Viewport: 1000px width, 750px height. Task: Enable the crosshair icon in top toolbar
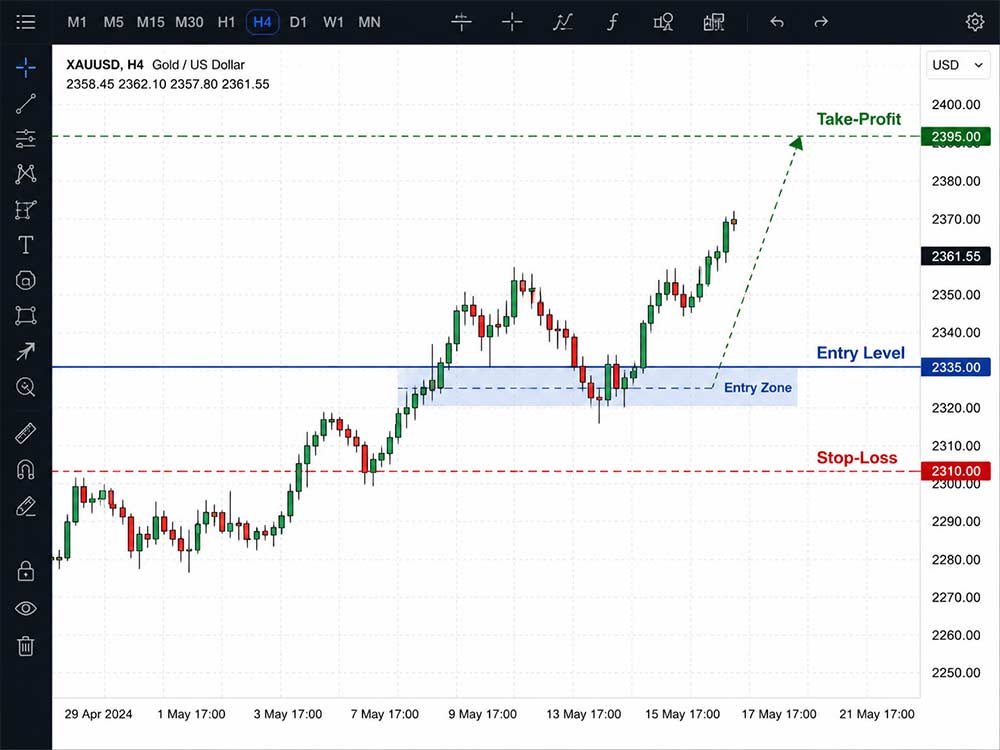[512, 22]
